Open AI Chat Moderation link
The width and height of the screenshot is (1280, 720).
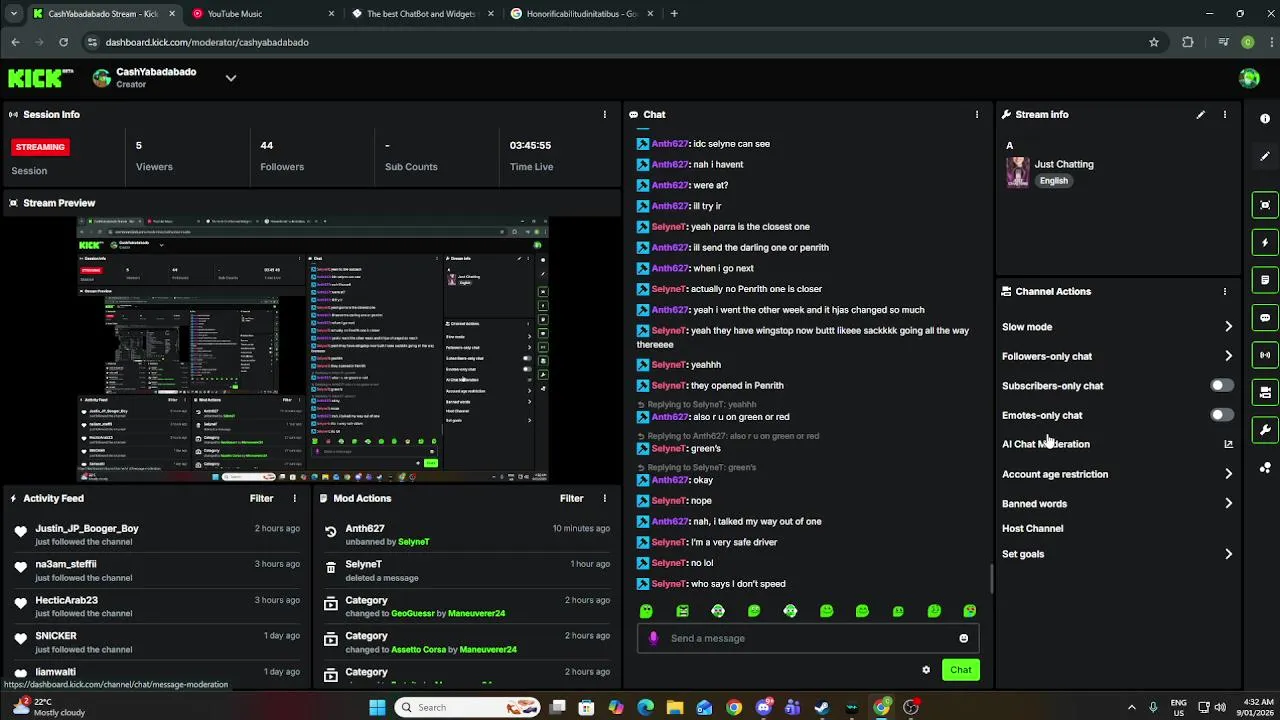[x=1046, y=444]
